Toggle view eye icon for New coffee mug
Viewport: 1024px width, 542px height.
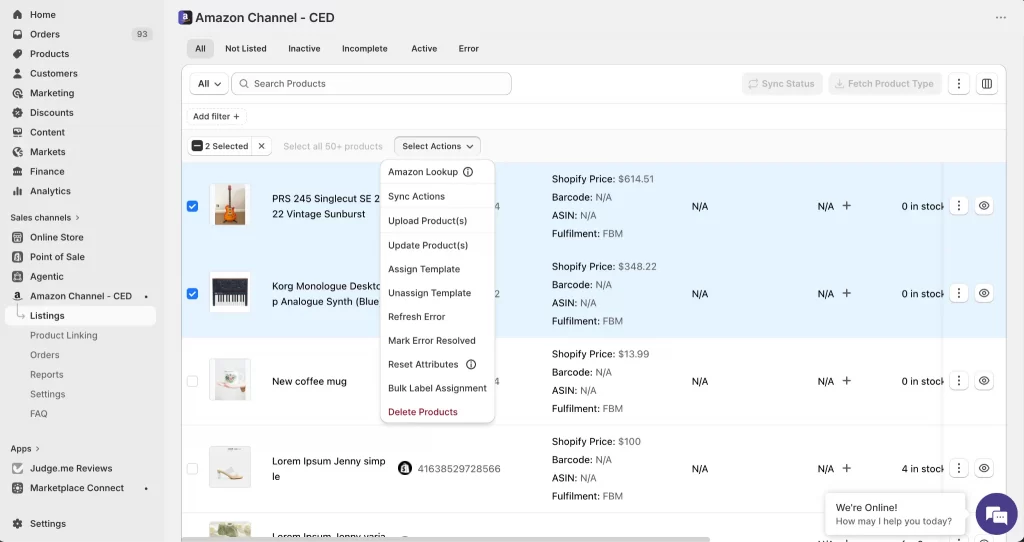coord(984,381)
